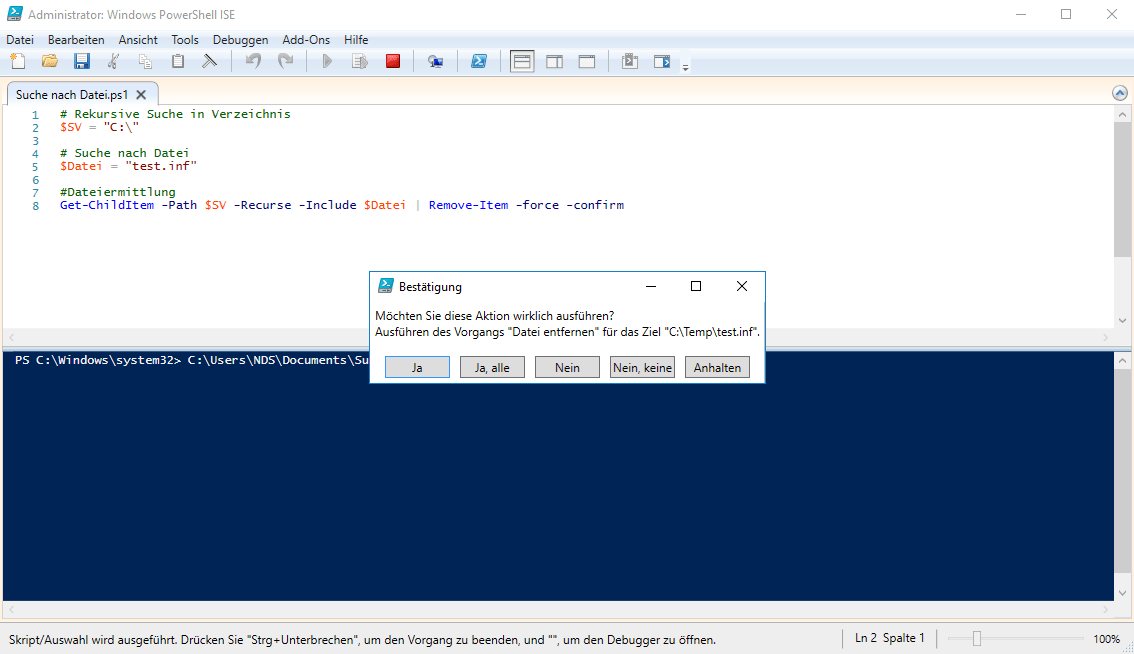Toggle Show Script Pane Right layout
Viewport: 1134px width, 654px height.
pos(554,62)
